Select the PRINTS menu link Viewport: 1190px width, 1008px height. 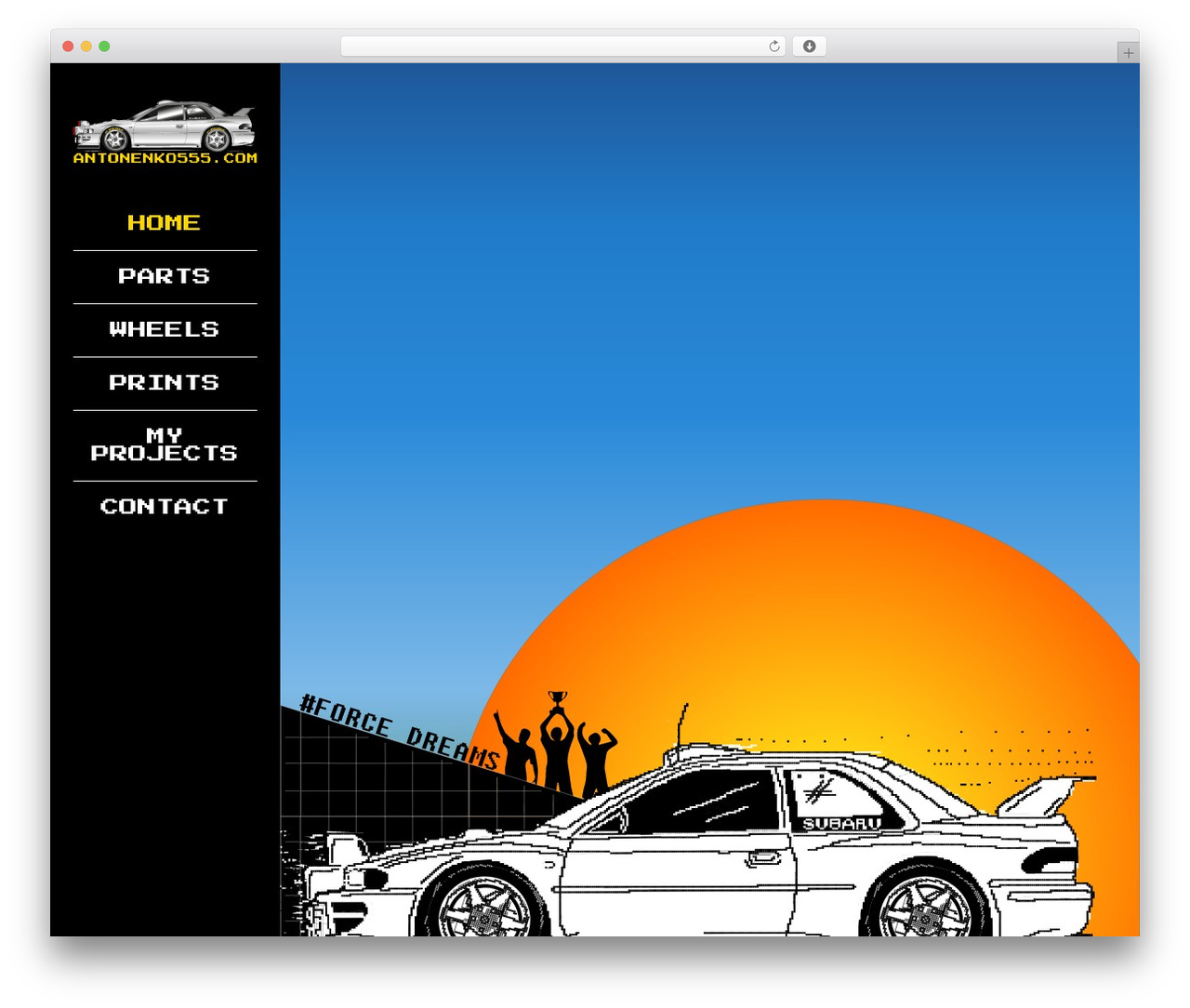tap(165, 382)
